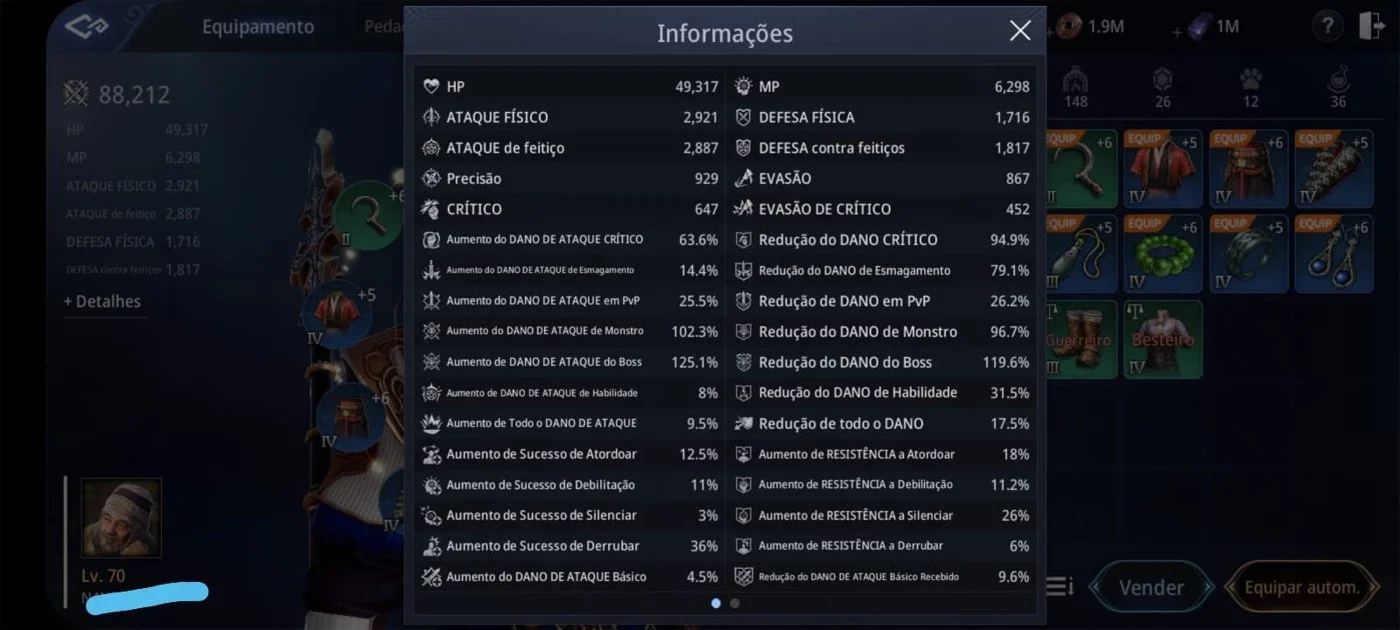Select the first stats page dot
Image resolution: width=1400 pixels, height=630 pixels.
click(x=716, y=603)
